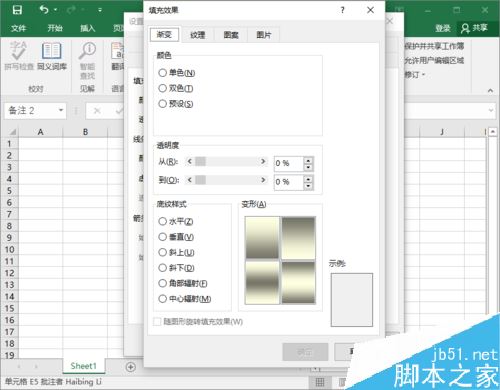The width and height of the screenshot is (500, 390).
Task: Choose 角部辐射(F) from-corner shading style
Action: [x=162, y=283]
